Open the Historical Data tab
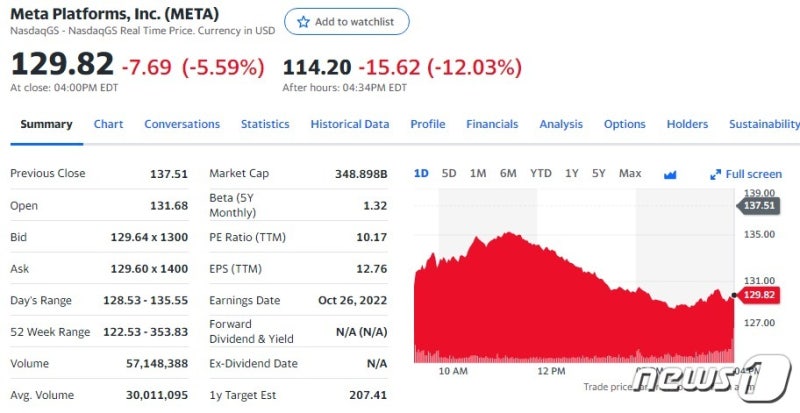This screenshot has width=800, height=413. (349, 124)
